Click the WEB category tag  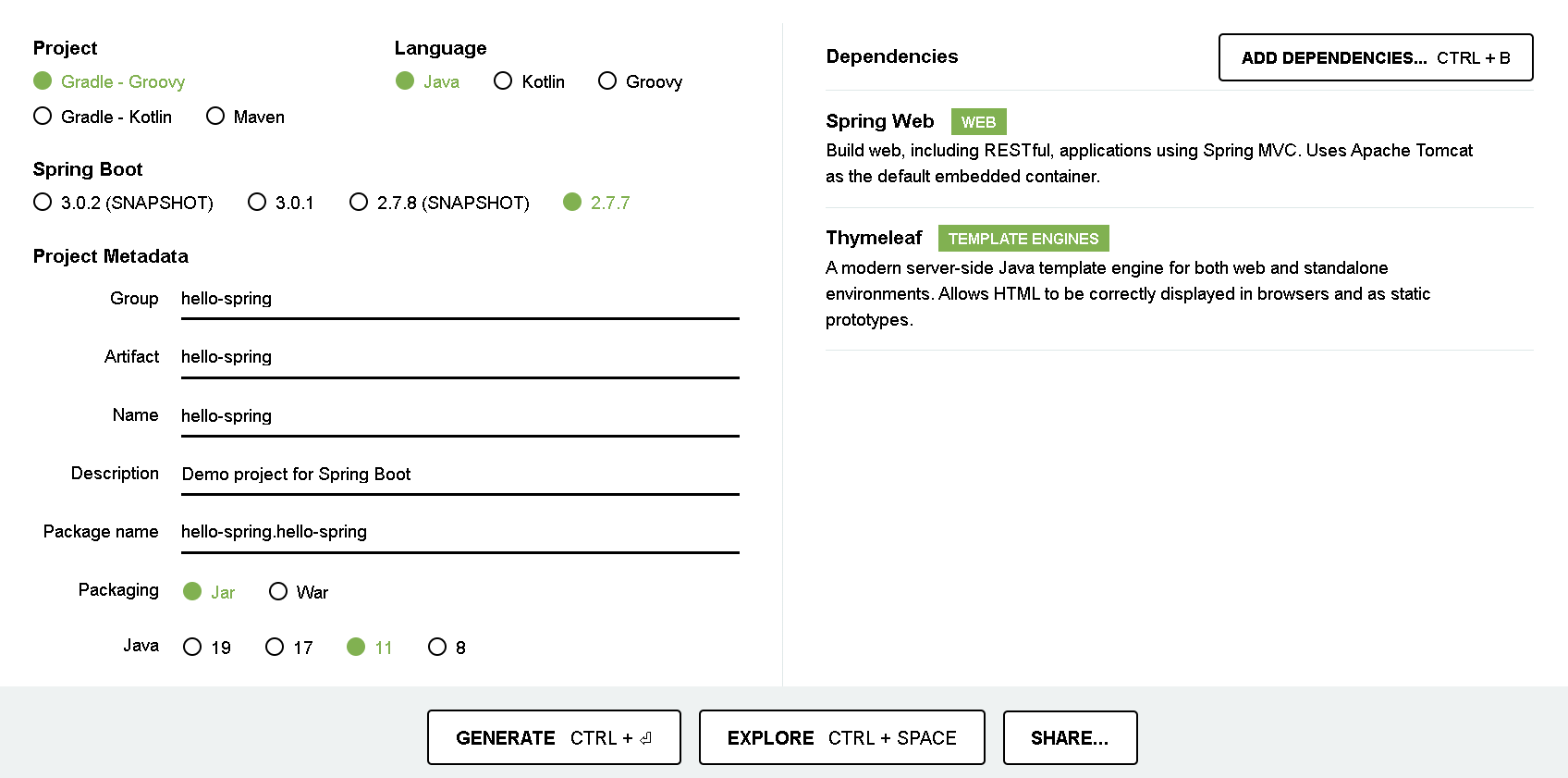(x=978, y=122)
